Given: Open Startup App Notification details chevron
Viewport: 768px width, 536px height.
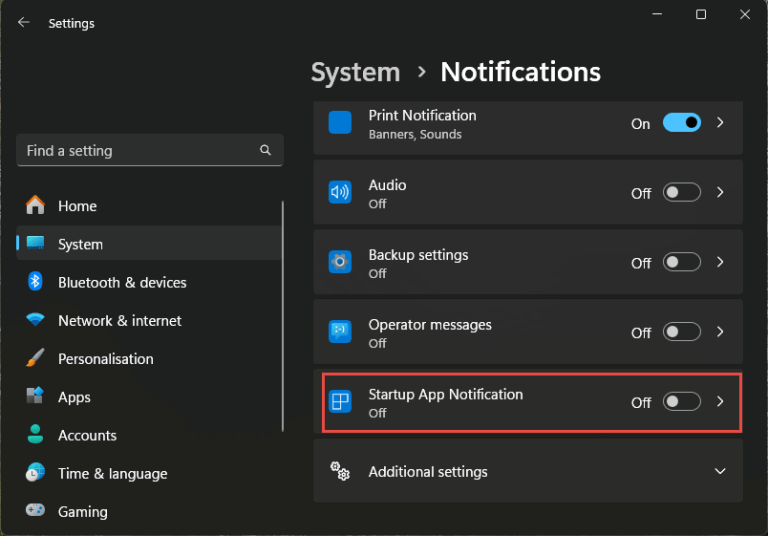Looking at the screenshot, I should [x=720, y=402].
